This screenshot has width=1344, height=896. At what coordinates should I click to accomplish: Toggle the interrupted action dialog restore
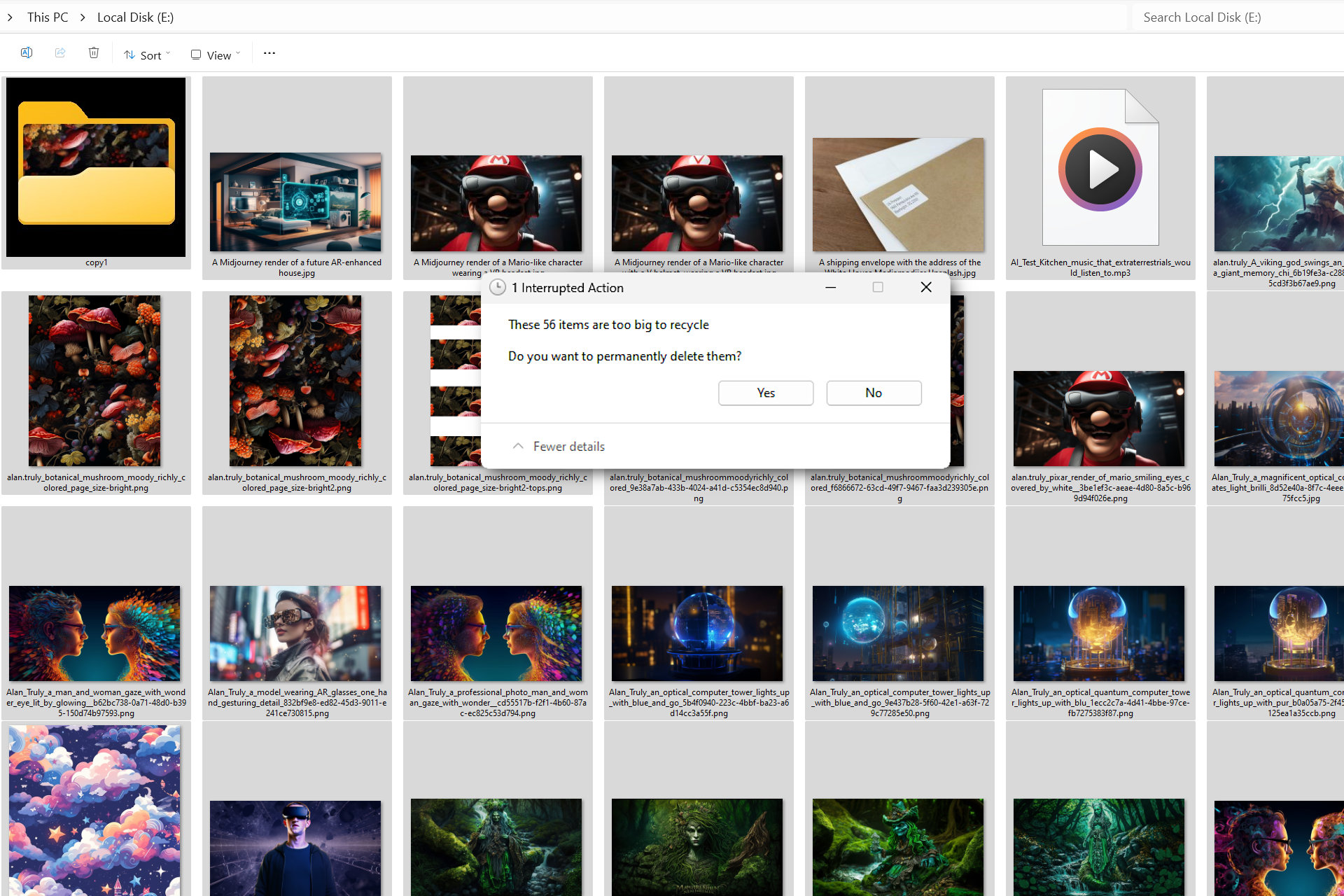click(x=877, y=287)
